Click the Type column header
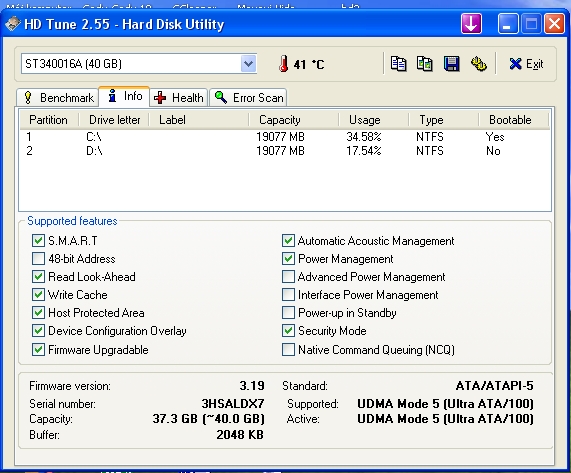Viewport: 571px width, 473px height. [444, 120]
